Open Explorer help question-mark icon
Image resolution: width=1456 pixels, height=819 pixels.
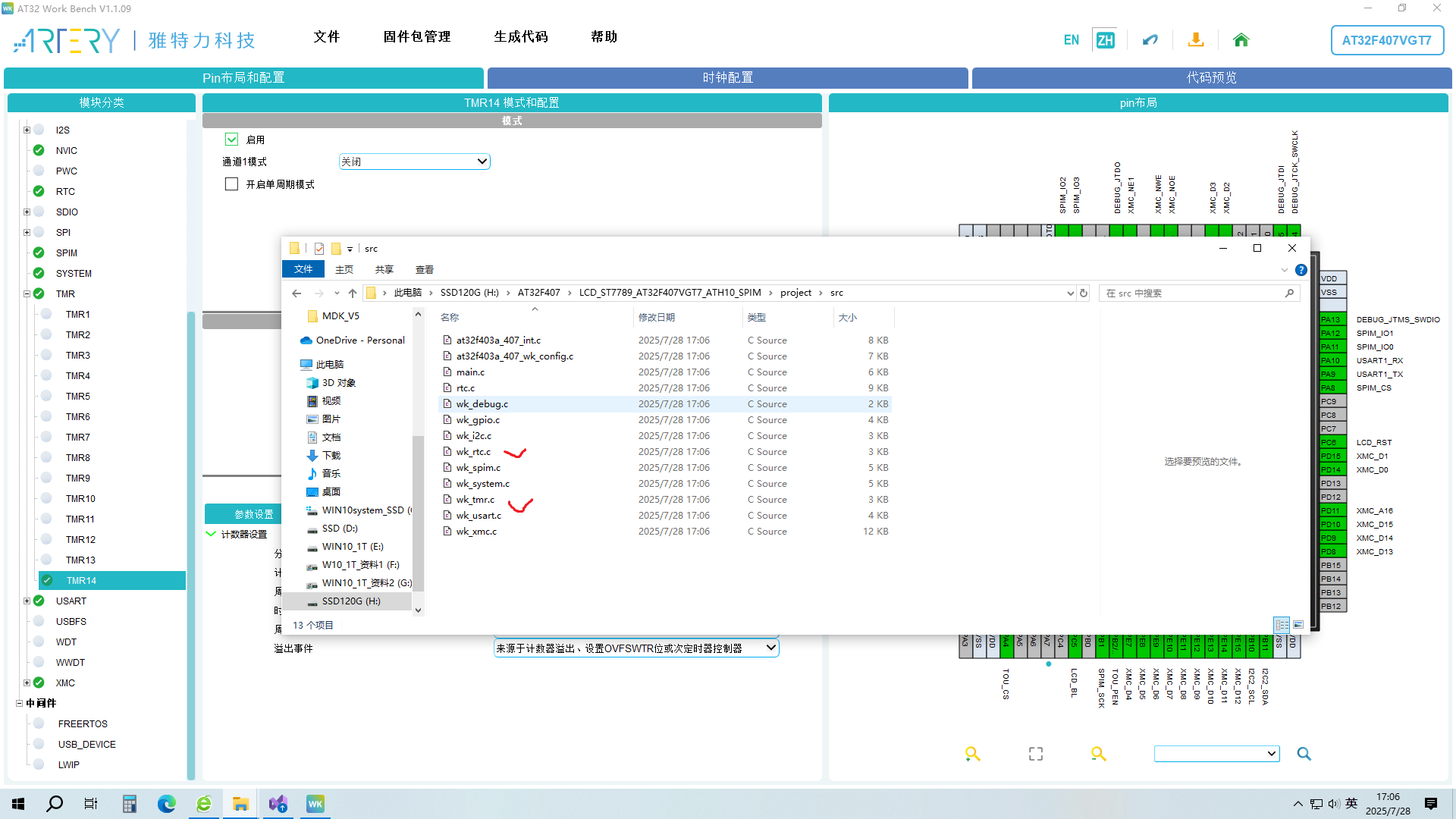tap(1301, 270)
